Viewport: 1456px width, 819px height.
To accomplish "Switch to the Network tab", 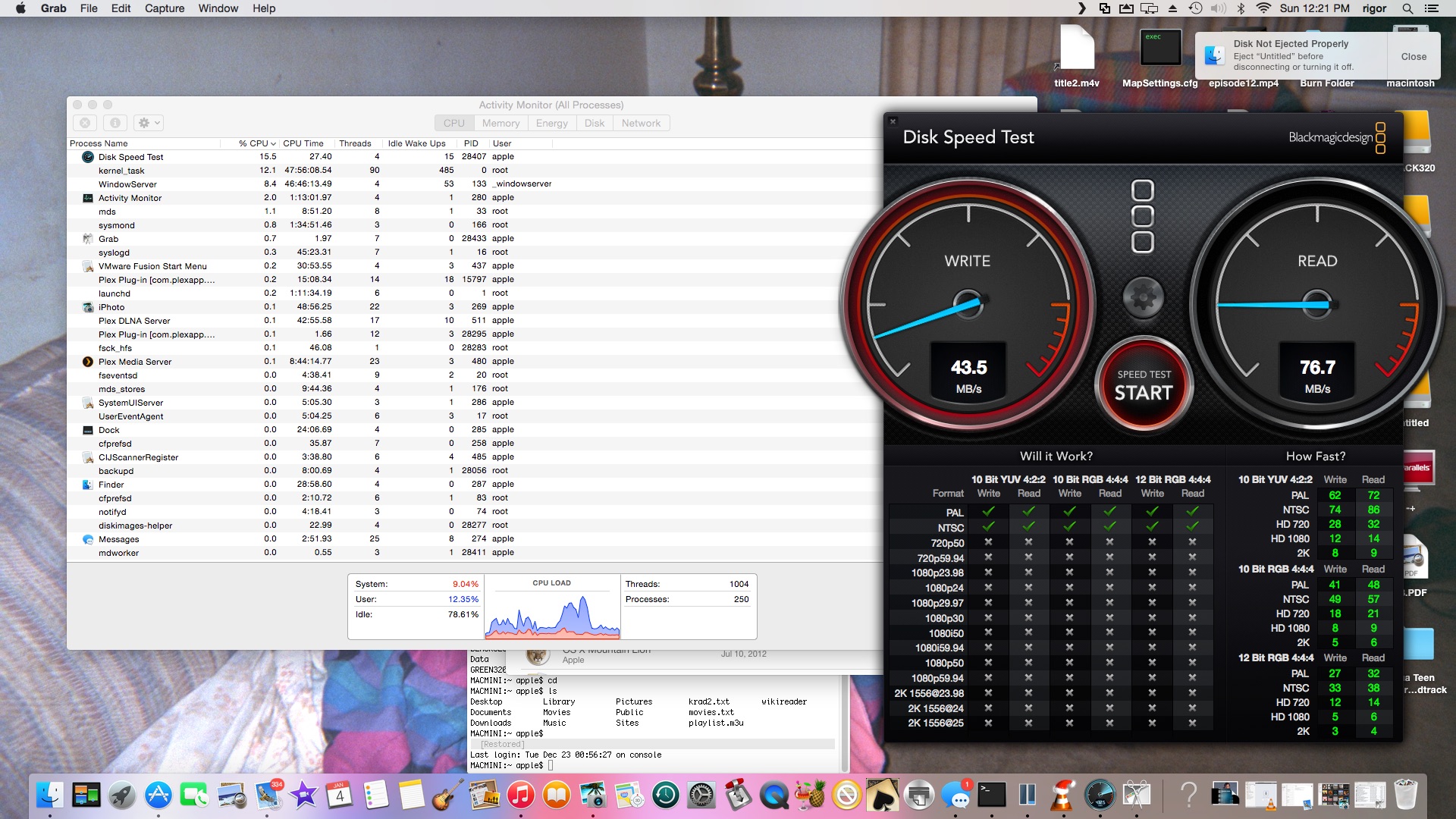I will tap(641, 123).
